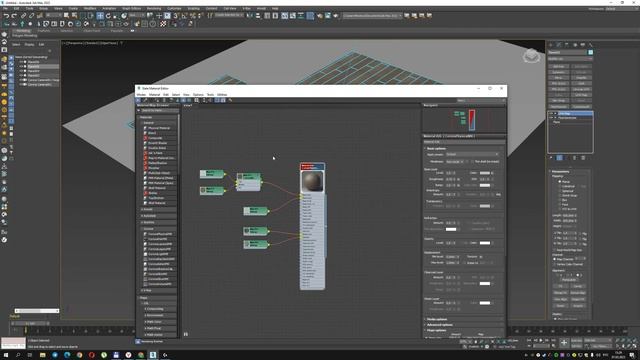
Task: Click the Create panel tab icon
Action: [551, 44]
